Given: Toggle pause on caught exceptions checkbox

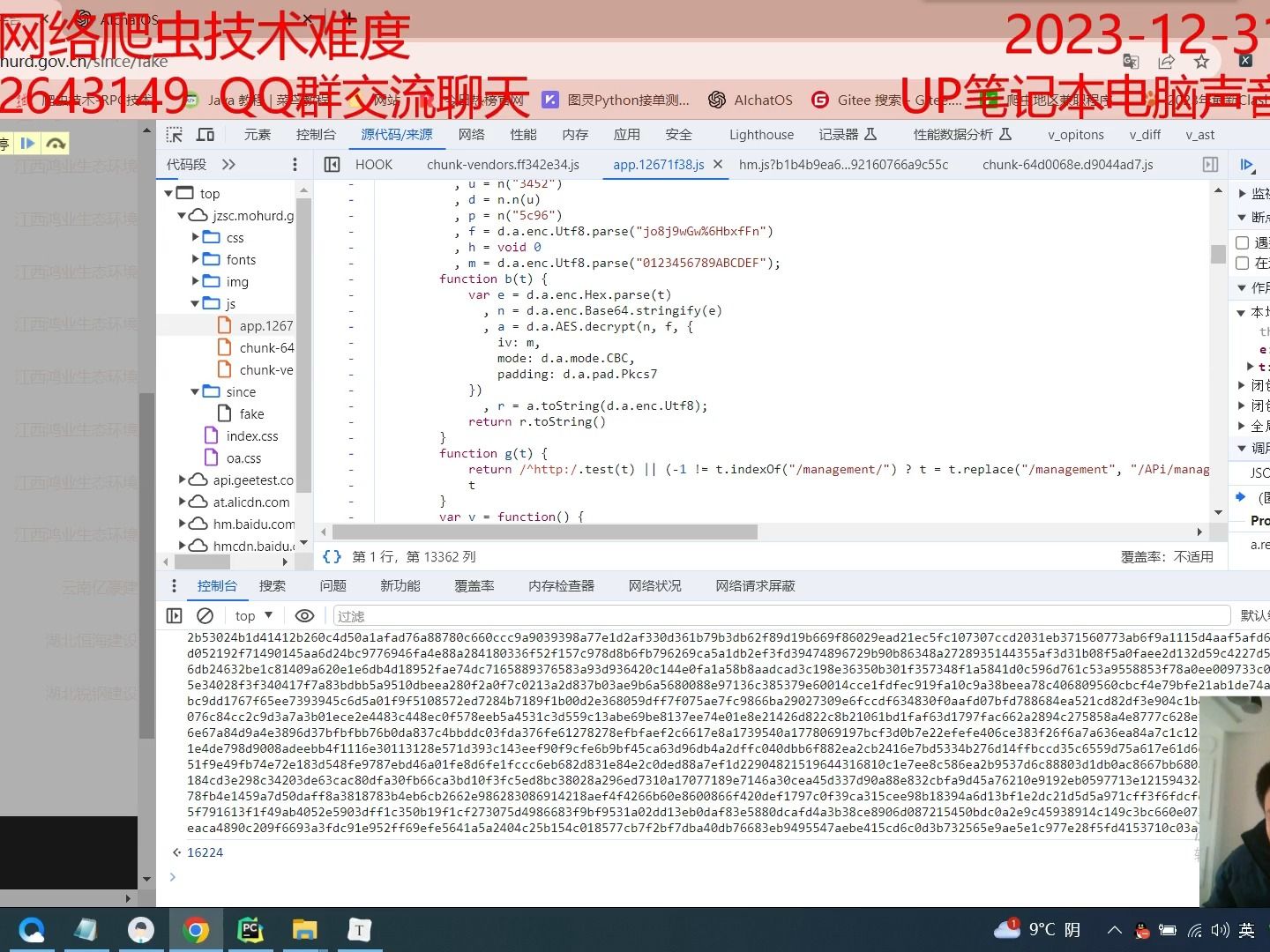Looking at the screenshot, I should pos(1242,263).
